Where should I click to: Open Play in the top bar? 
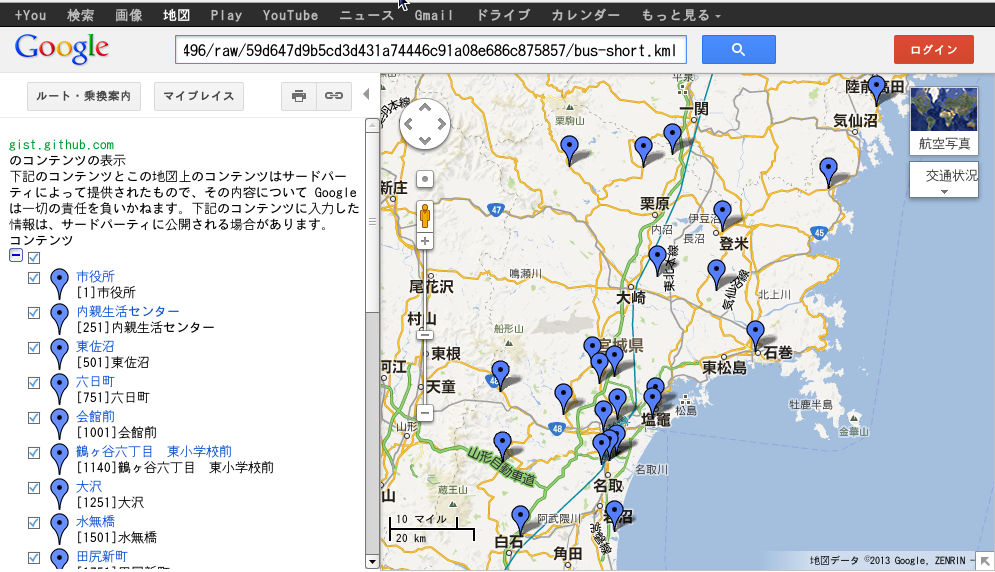[226, 15]
